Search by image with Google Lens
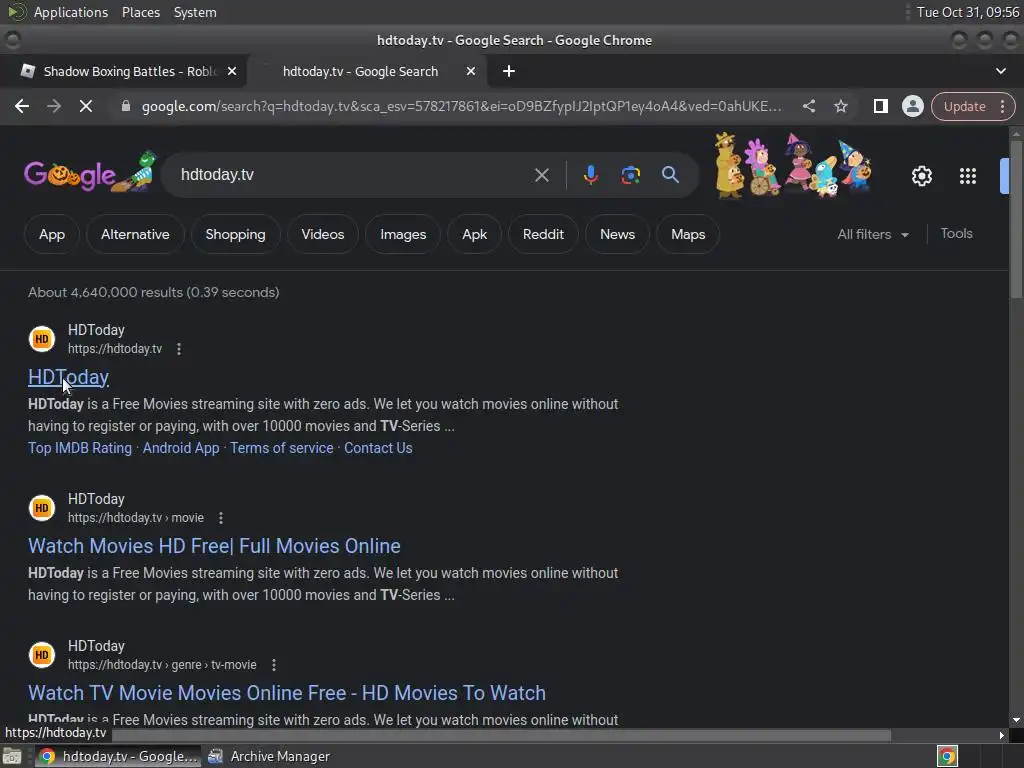The height and width of the screenshot is (768, 1024). click(x=630, y=175)
